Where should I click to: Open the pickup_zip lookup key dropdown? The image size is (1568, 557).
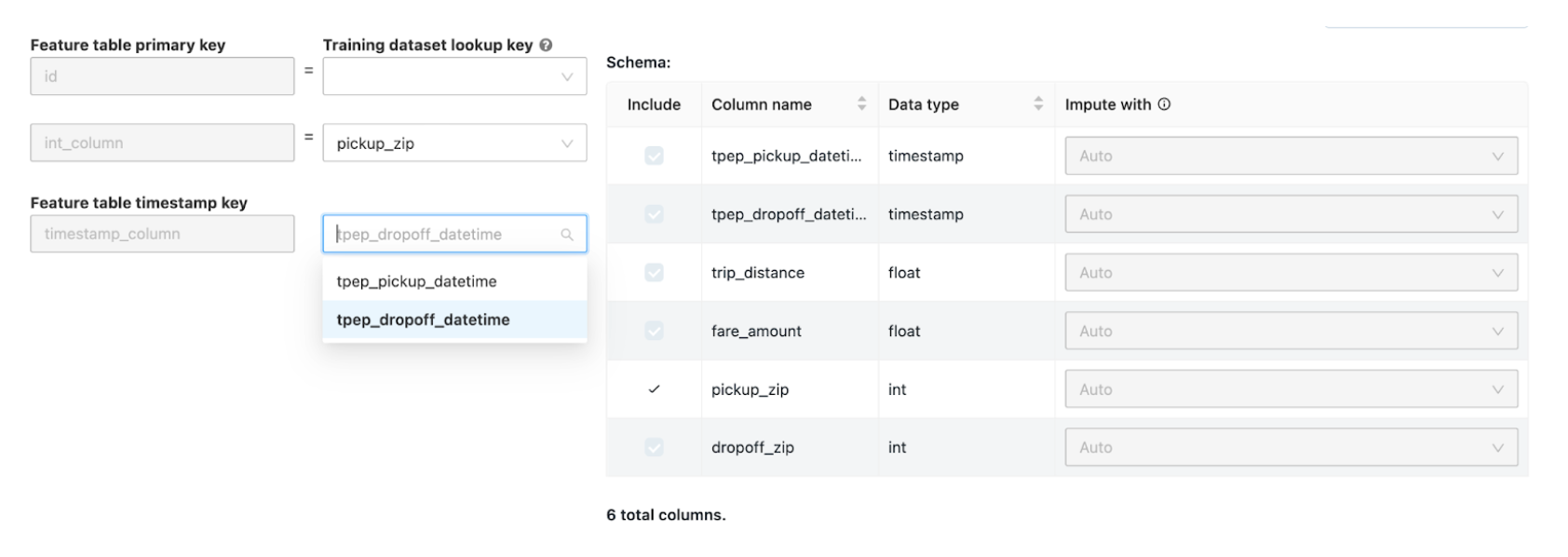coord(454,143)
